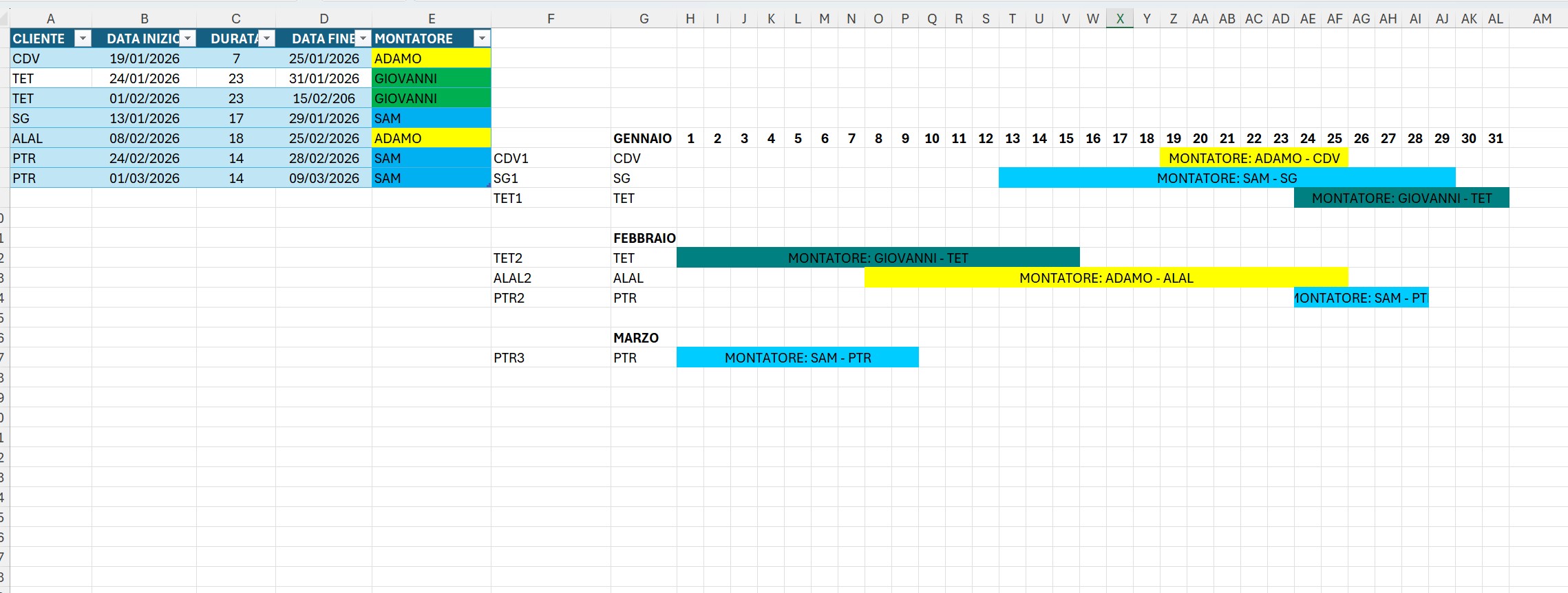Screen dimensions: 1568x593
Task: Select start date 19/01/2026 cell
Action: (x=144, y=58)
